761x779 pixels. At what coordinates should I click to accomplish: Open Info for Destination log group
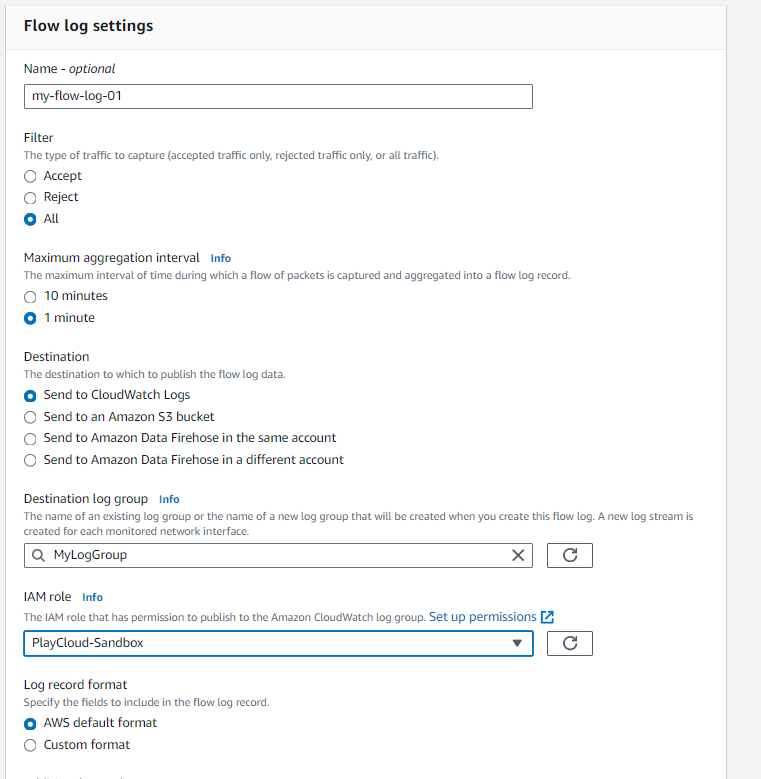click(x=169, y=499)
